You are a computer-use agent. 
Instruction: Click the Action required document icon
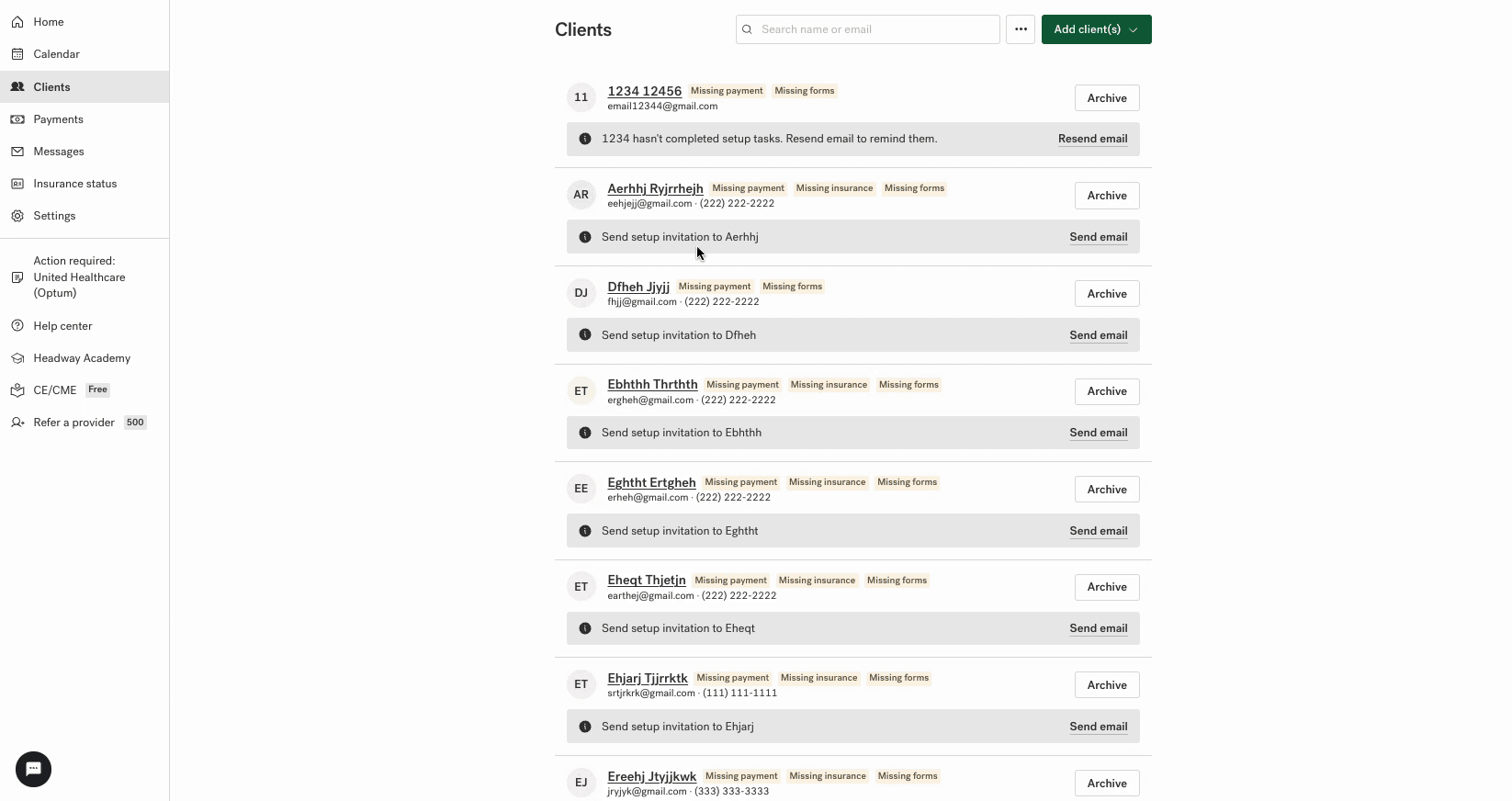[17, 277]
